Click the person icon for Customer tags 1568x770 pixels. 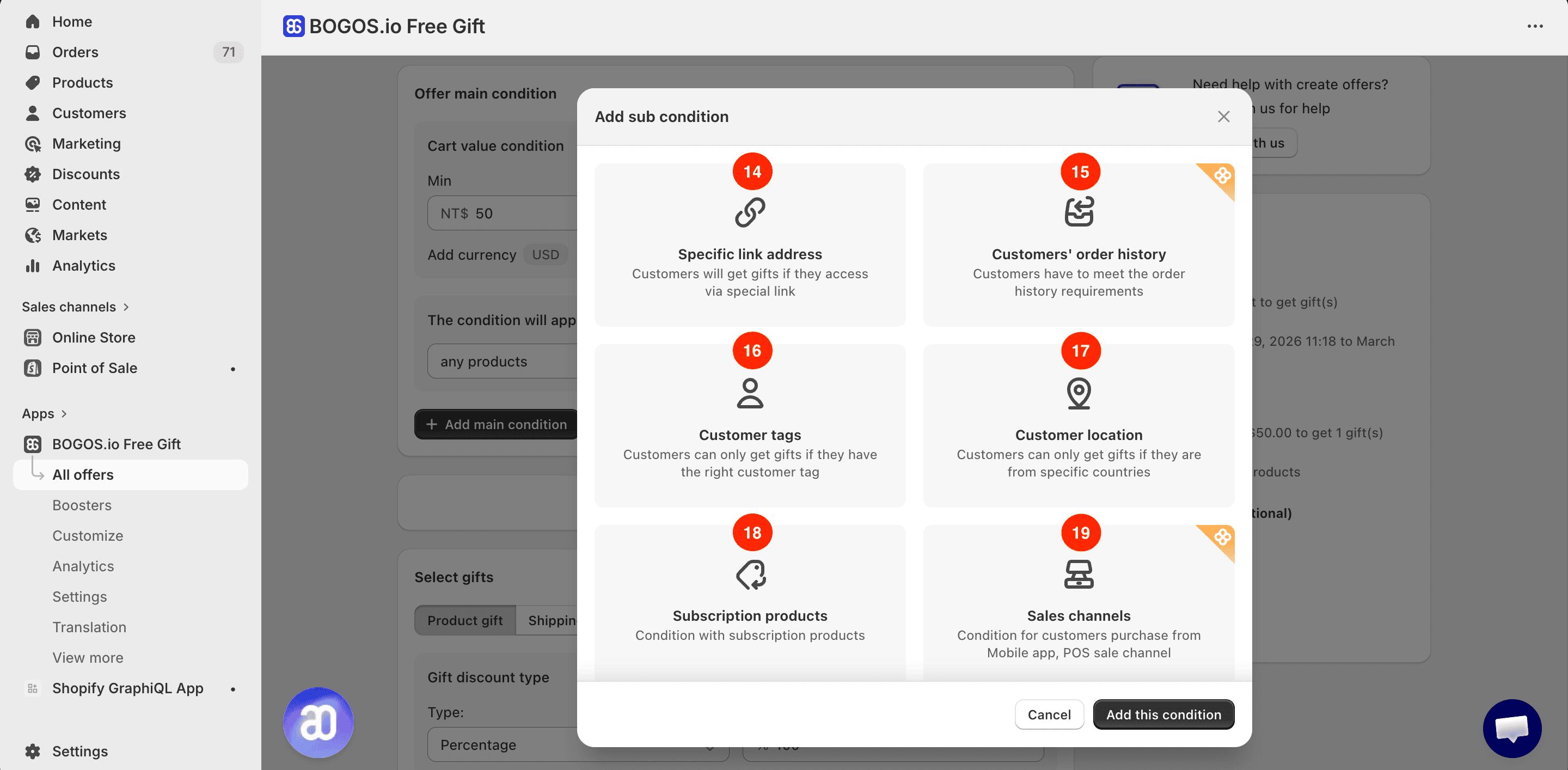[x=750, y=393]
